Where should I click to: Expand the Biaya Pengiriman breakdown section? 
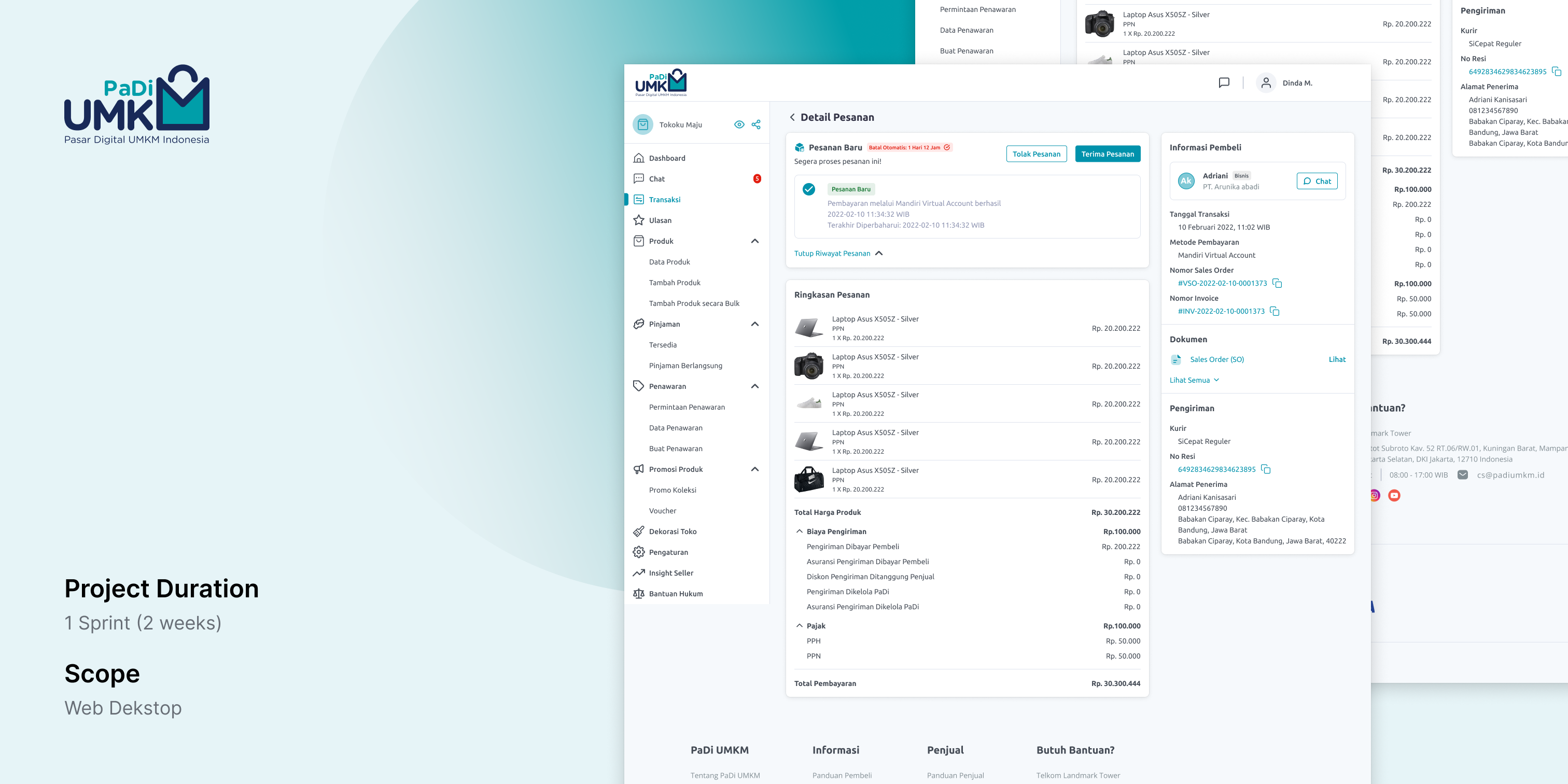tap(799, 531)
